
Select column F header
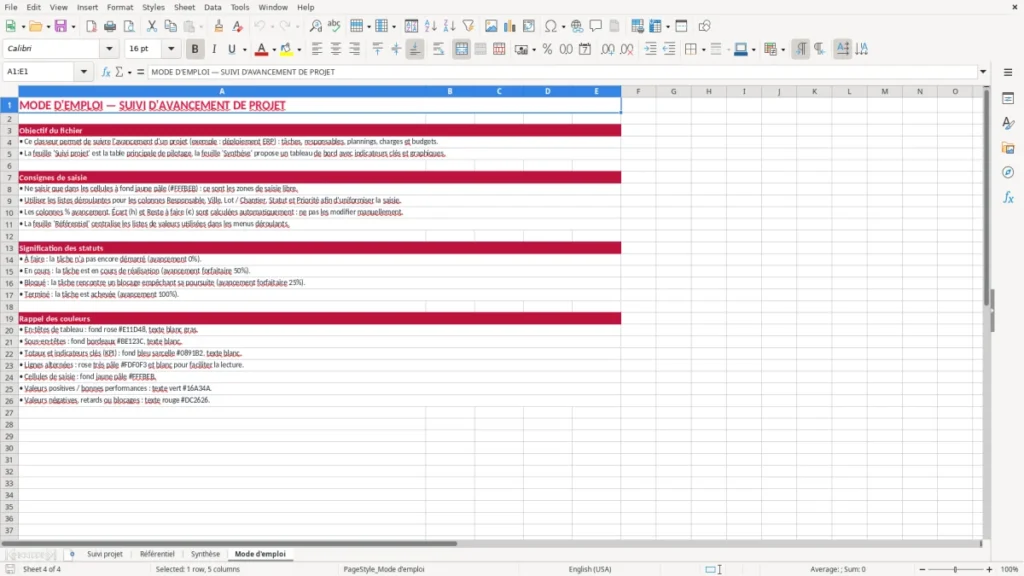pos(638,91)
